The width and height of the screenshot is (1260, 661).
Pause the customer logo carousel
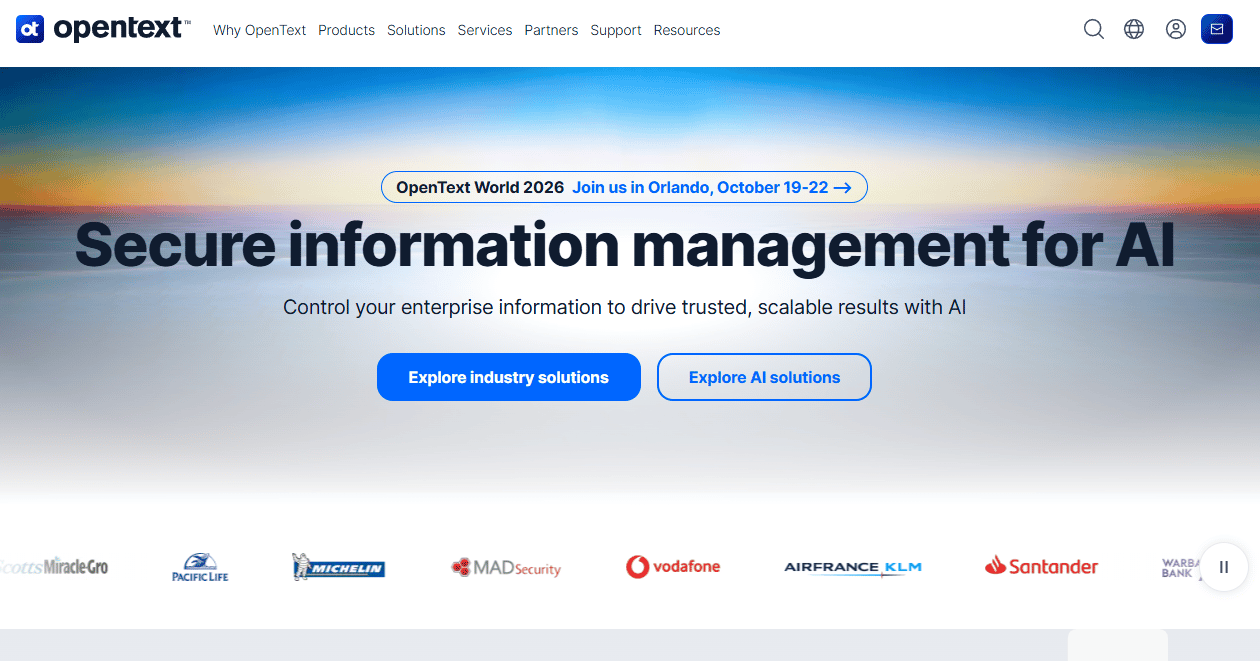[1224, 567]
